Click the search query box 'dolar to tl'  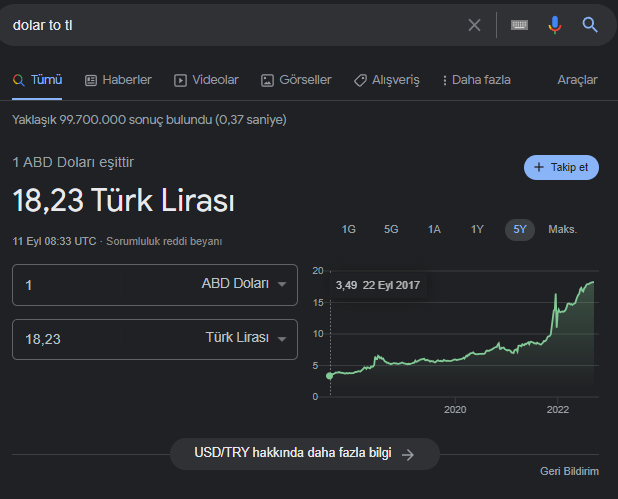[x=233, y=25]
